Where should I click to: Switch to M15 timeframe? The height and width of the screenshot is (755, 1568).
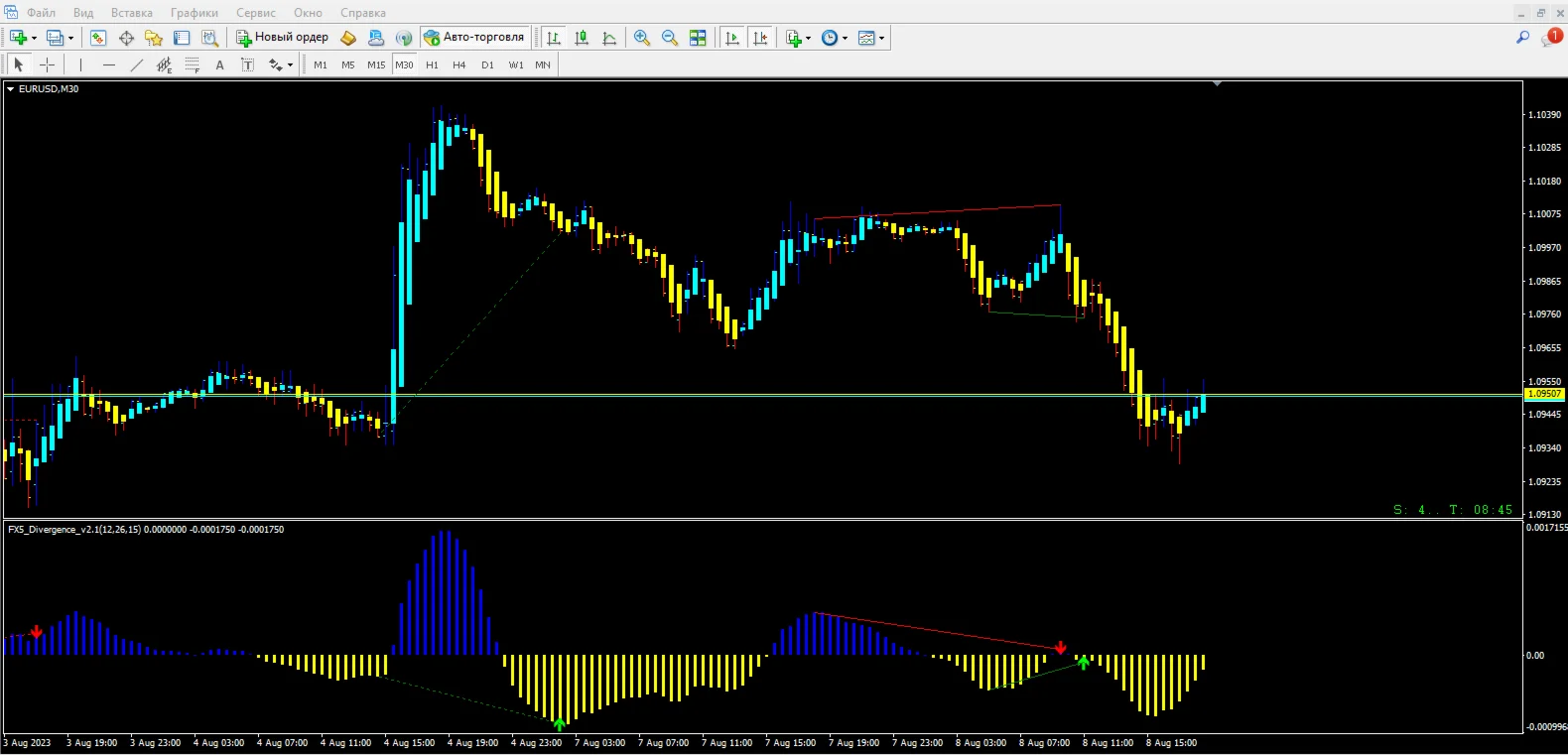pos(376,64)
